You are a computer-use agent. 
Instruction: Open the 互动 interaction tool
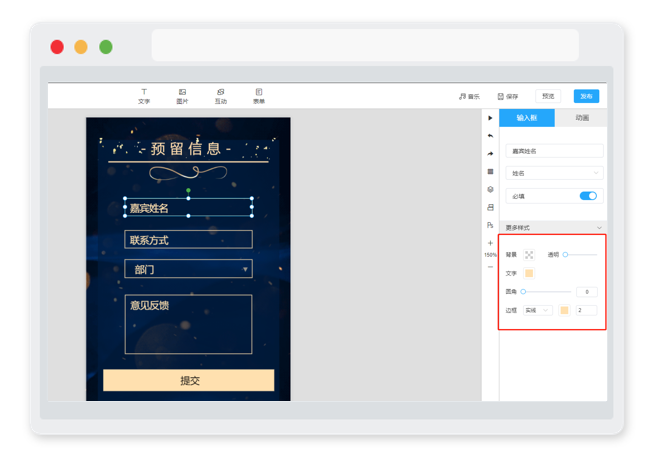(221, 96)
